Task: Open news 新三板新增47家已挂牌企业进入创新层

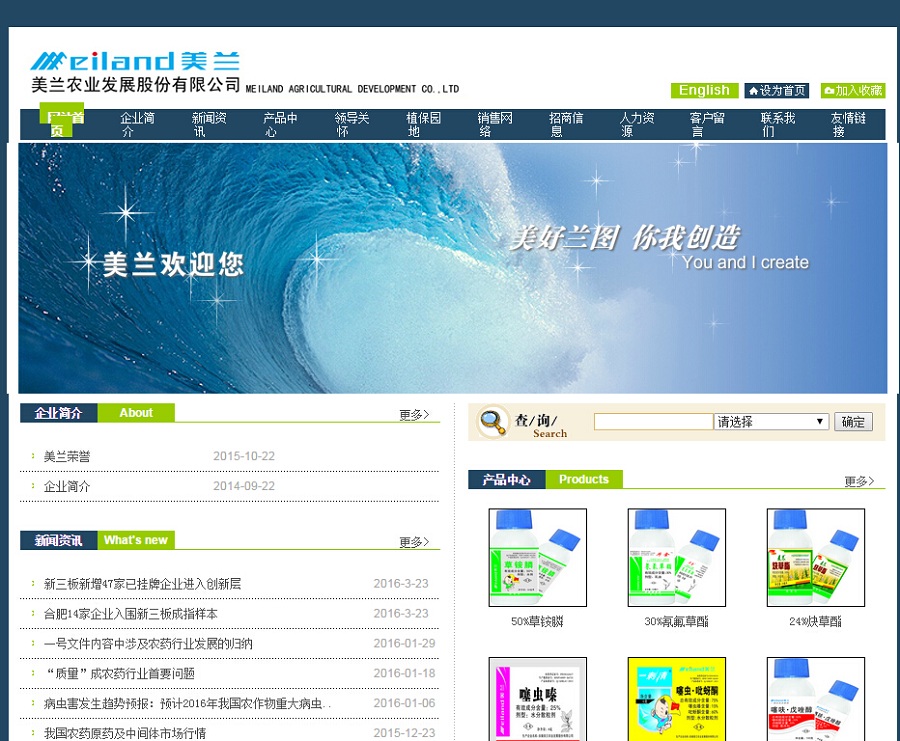Action: click(x=142, y=584)
